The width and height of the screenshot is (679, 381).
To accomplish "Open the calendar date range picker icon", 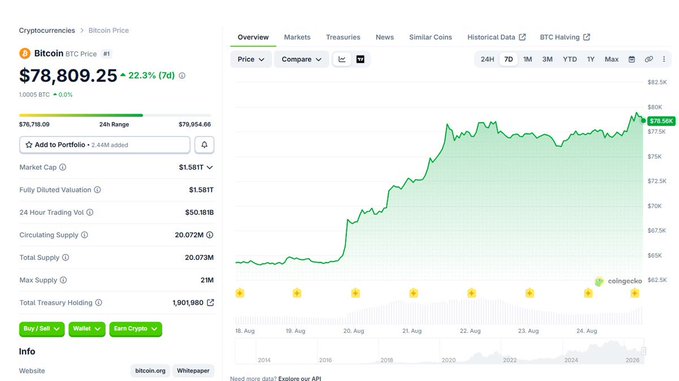I will tap(632, 59).
